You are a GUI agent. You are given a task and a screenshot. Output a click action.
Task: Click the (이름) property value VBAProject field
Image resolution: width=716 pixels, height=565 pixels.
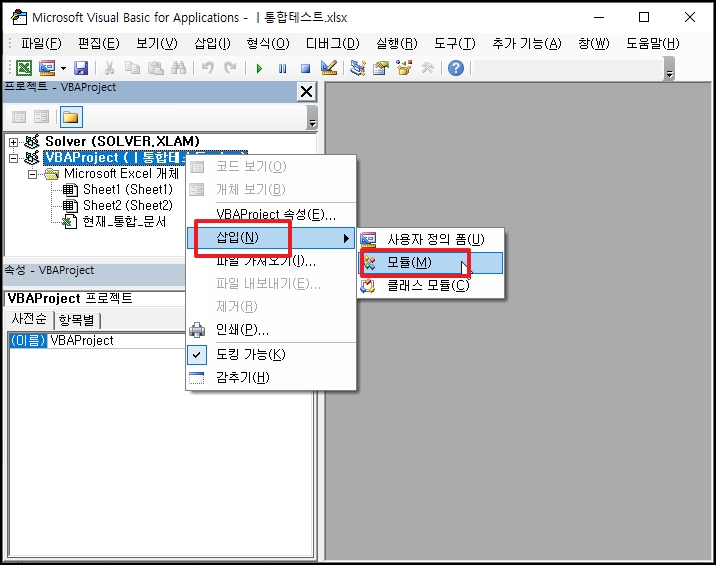[x=116, y=341]
